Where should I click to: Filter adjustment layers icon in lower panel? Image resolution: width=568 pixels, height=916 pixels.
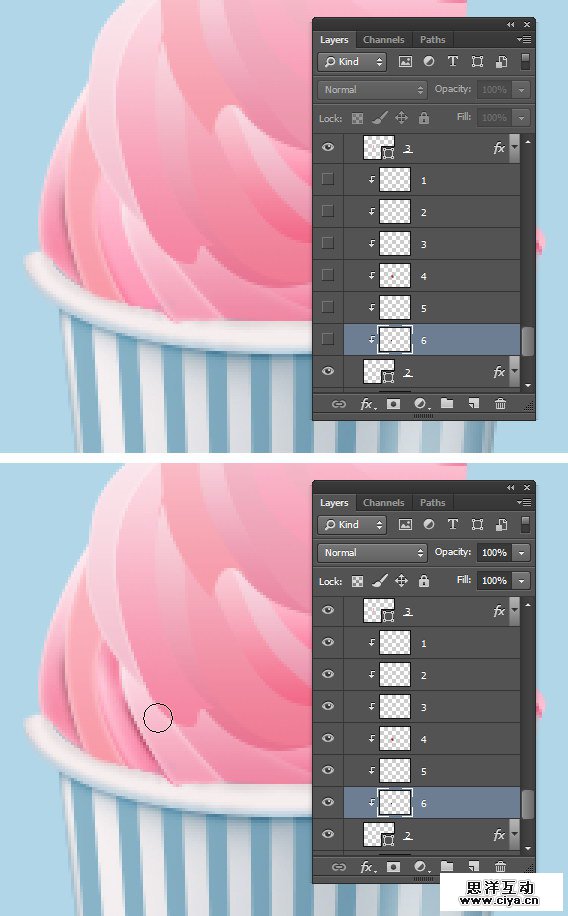point(429,524)
